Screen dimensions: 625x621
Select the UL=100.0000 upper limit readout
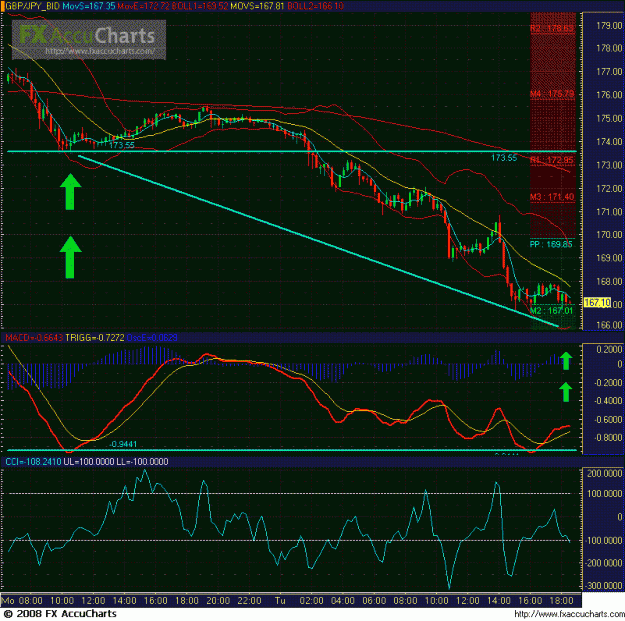coord(88,462)
